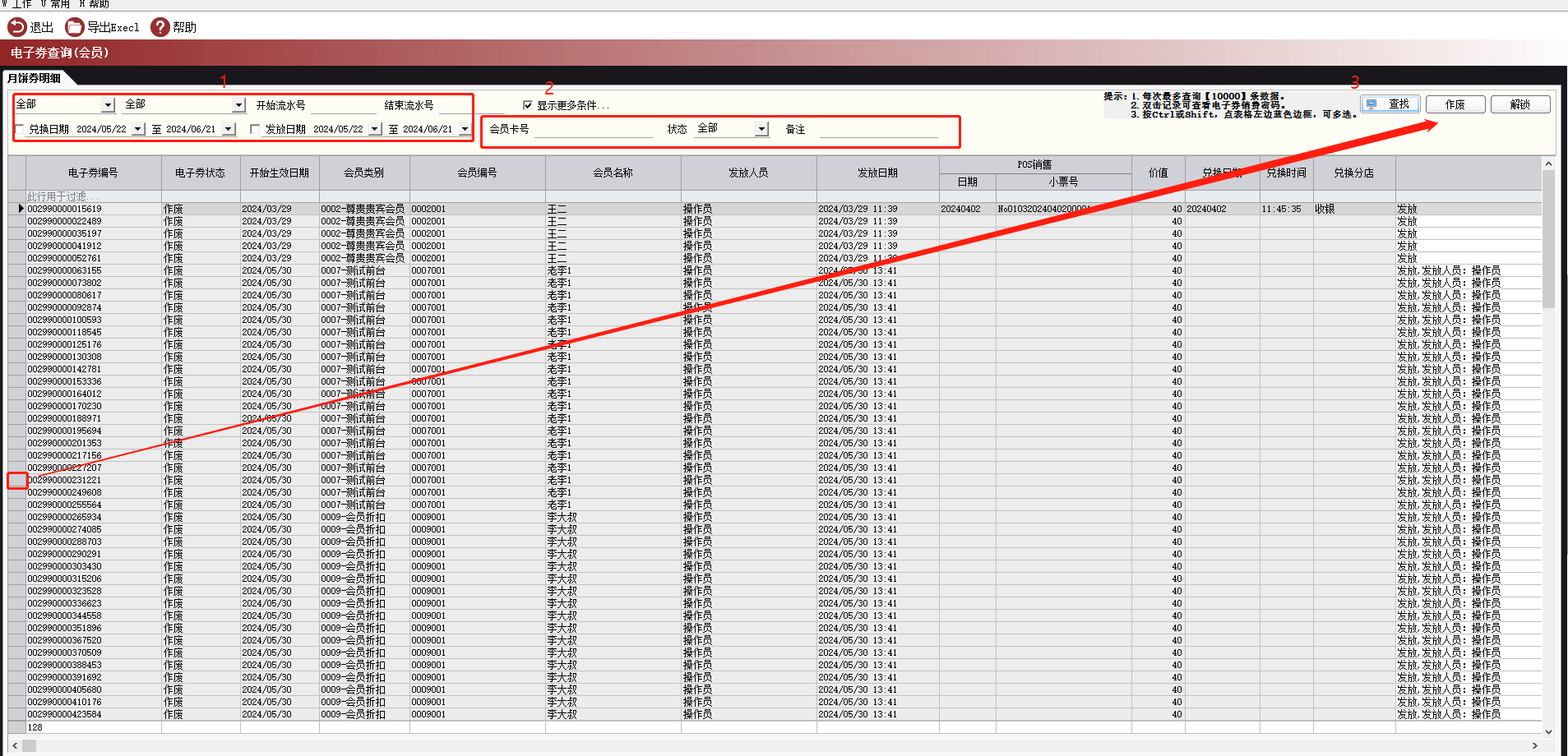The width and height of the screenshot is (1568, 756).
Task: Click the vertical scrollbar down arrow
Action: point(1548,731)
